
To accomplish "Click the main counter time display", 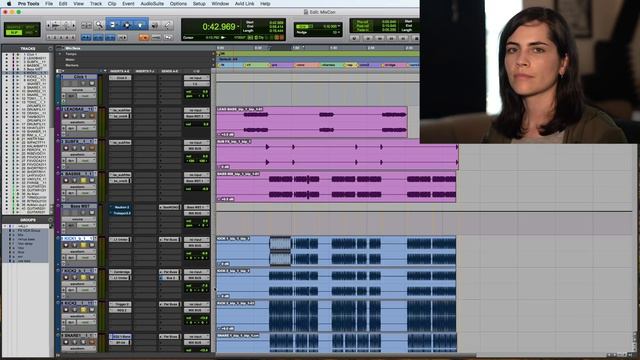I will click(219, 27).
